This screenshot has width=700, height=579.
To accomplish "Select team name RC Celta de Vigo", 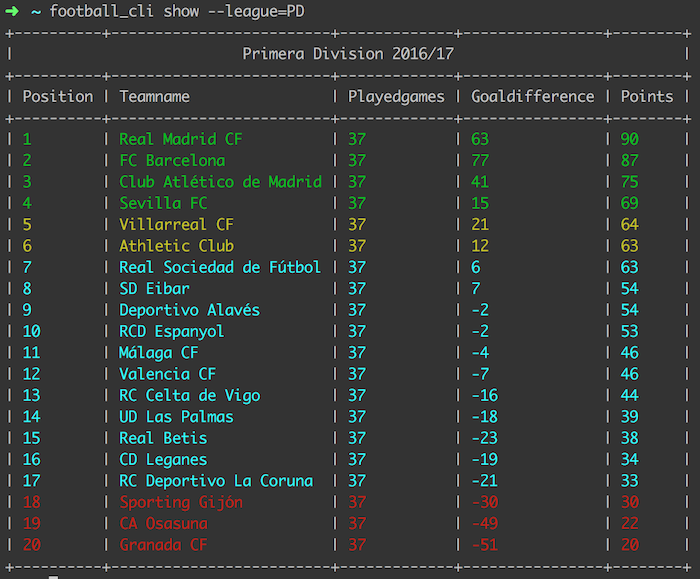I will point(190,395).
